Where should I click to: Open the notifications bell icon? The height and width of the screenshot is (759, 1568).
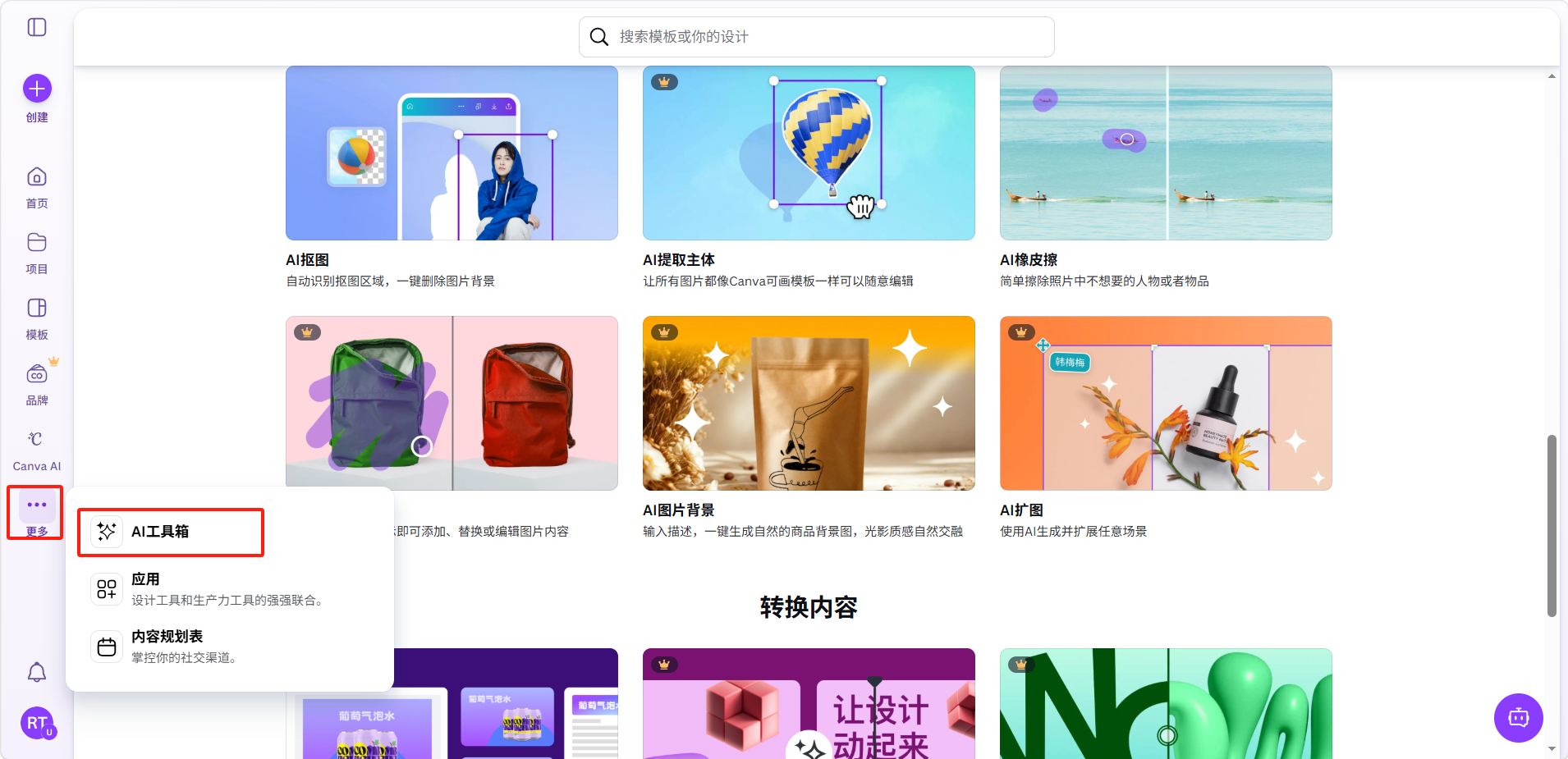pyautogui.click(x=37, y=673)
